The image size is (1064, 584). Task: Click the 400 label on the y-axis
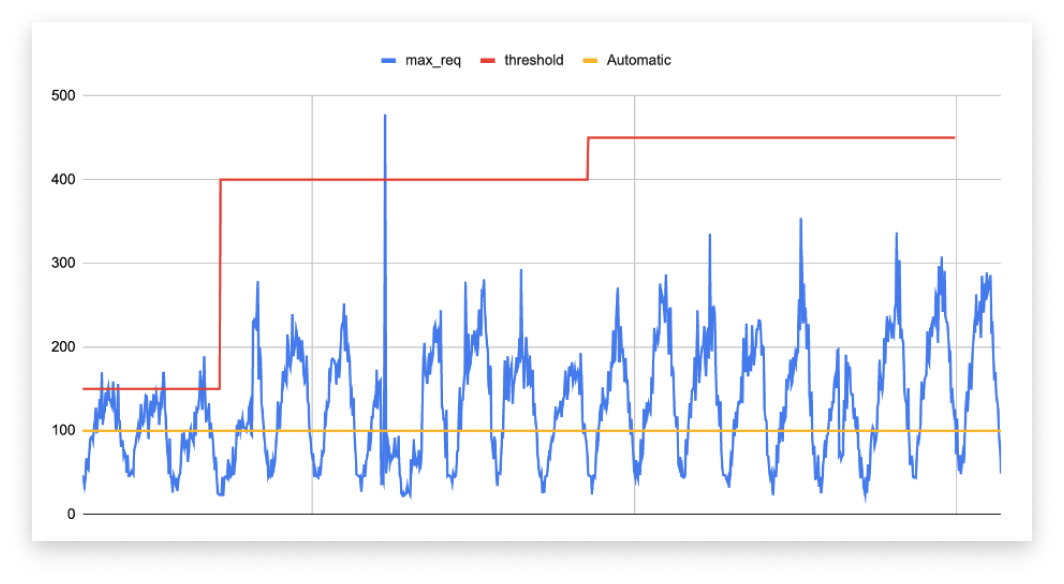click(x=65, y=180)
